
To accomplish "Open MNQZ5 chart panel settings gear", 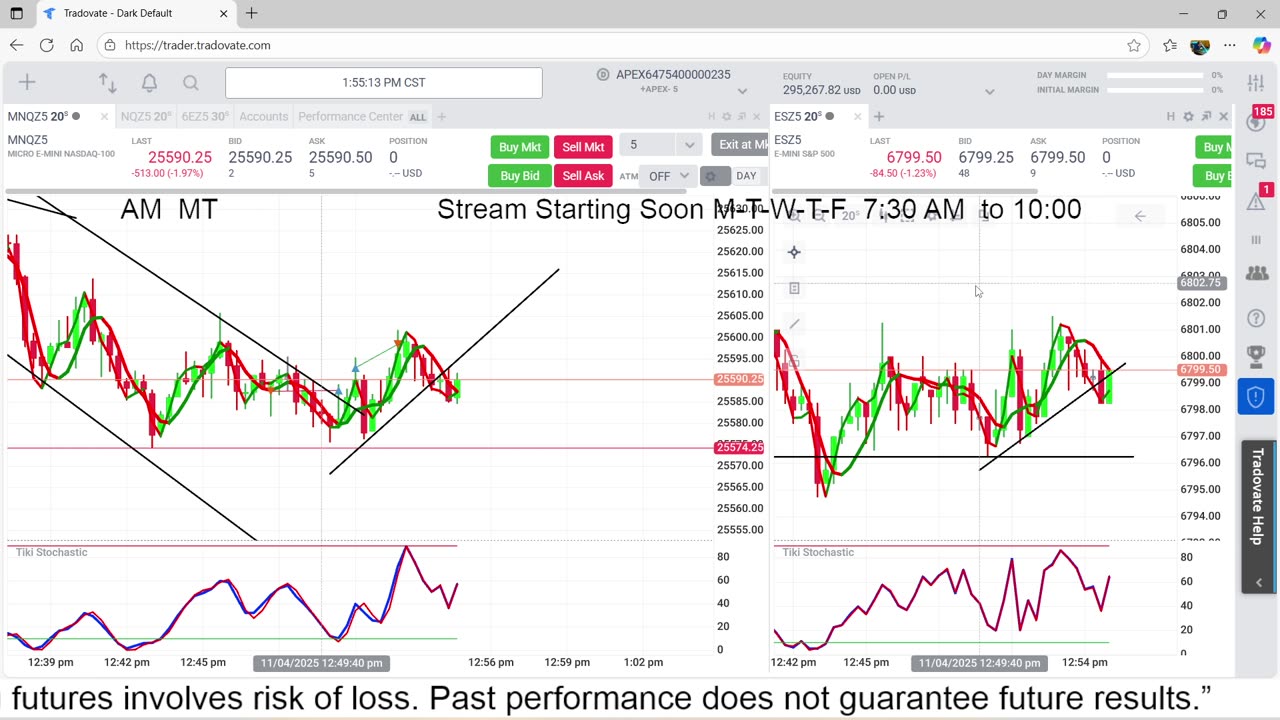I will coord(727,117).
